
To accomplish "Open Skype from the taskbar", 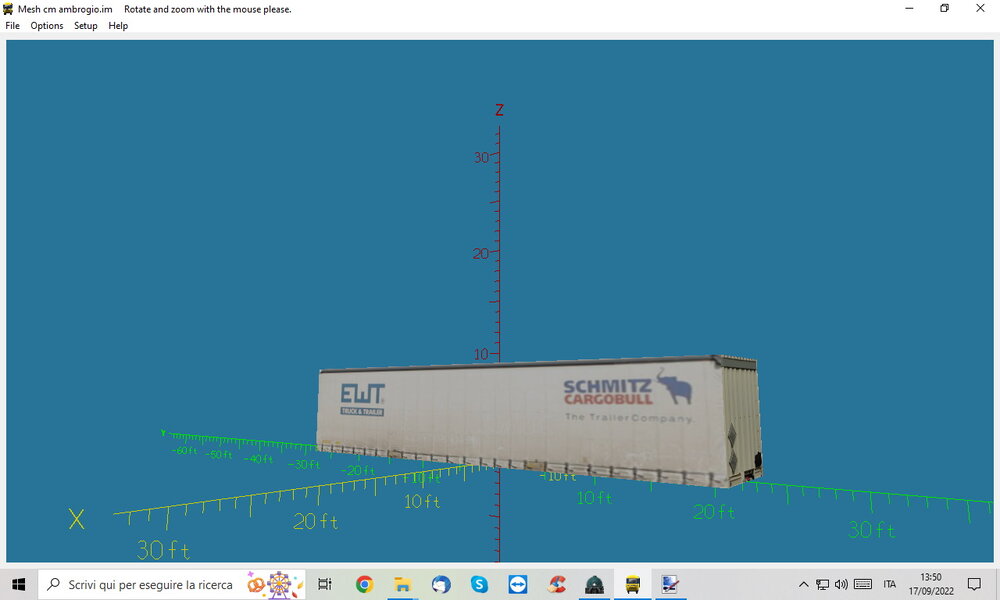I will (479, 584).
